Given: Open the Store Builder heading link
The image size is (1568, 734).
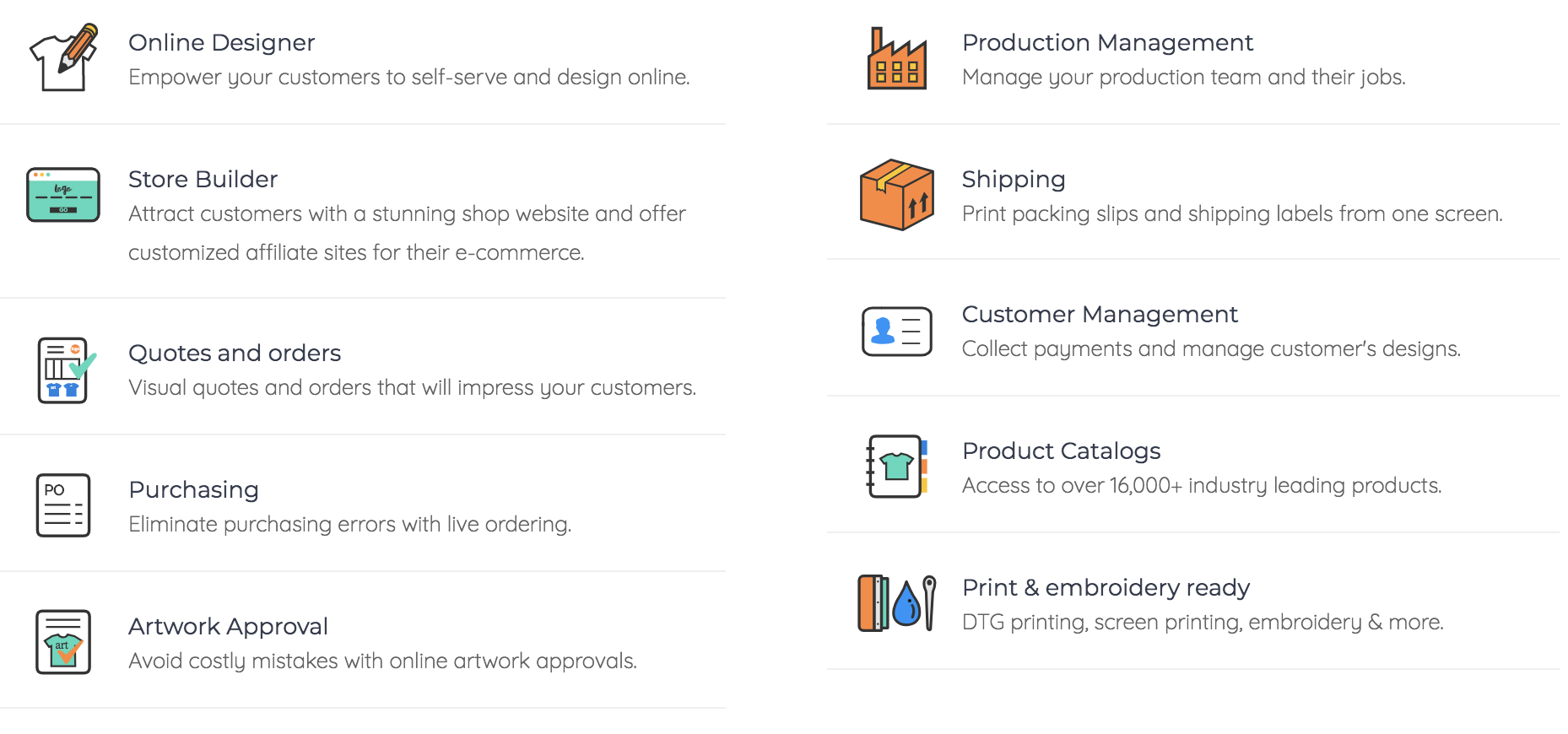Looking at the screenshot, I should 203,179.
